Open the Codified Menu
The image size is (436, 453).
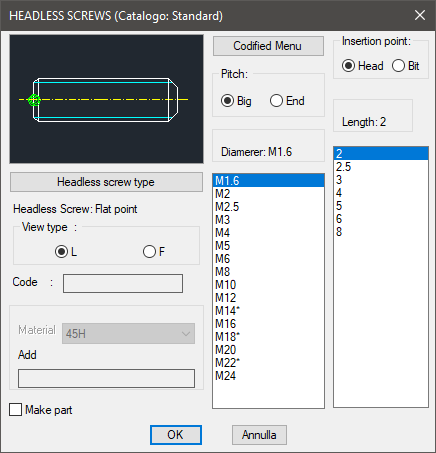point(268,46)
